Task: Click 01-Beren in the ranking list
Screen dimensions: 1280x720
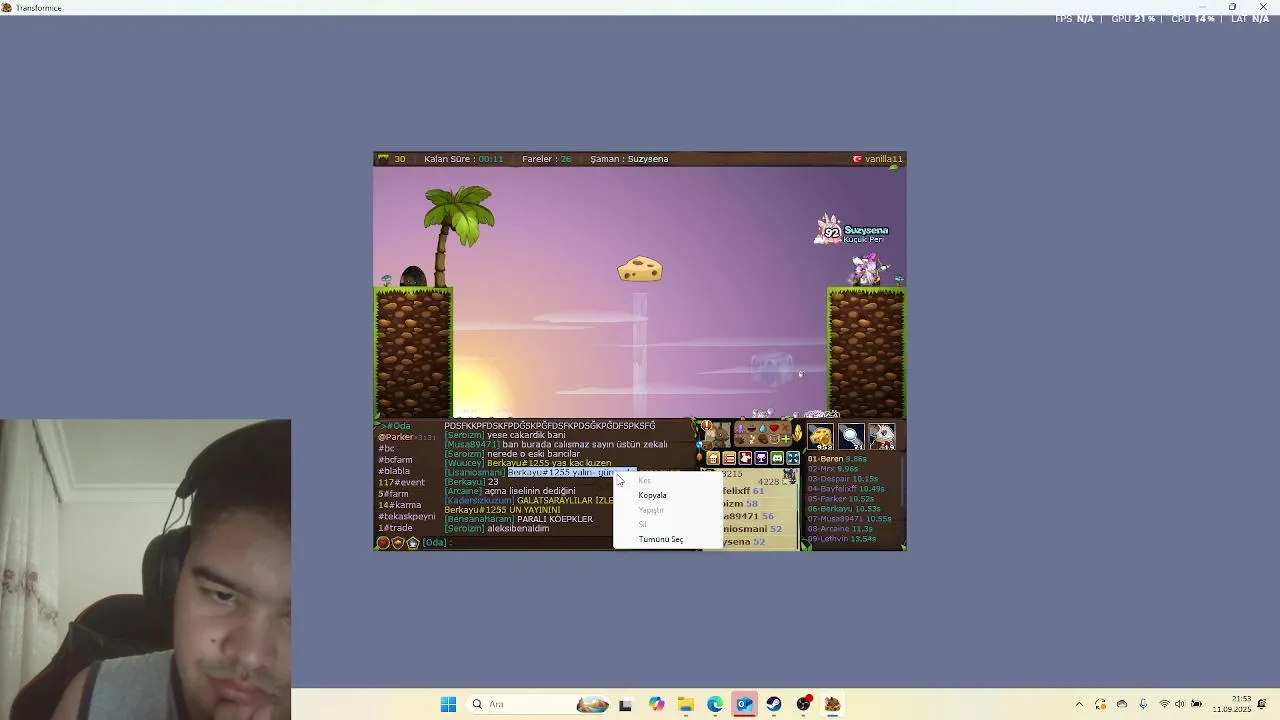Action: (837, 459)
